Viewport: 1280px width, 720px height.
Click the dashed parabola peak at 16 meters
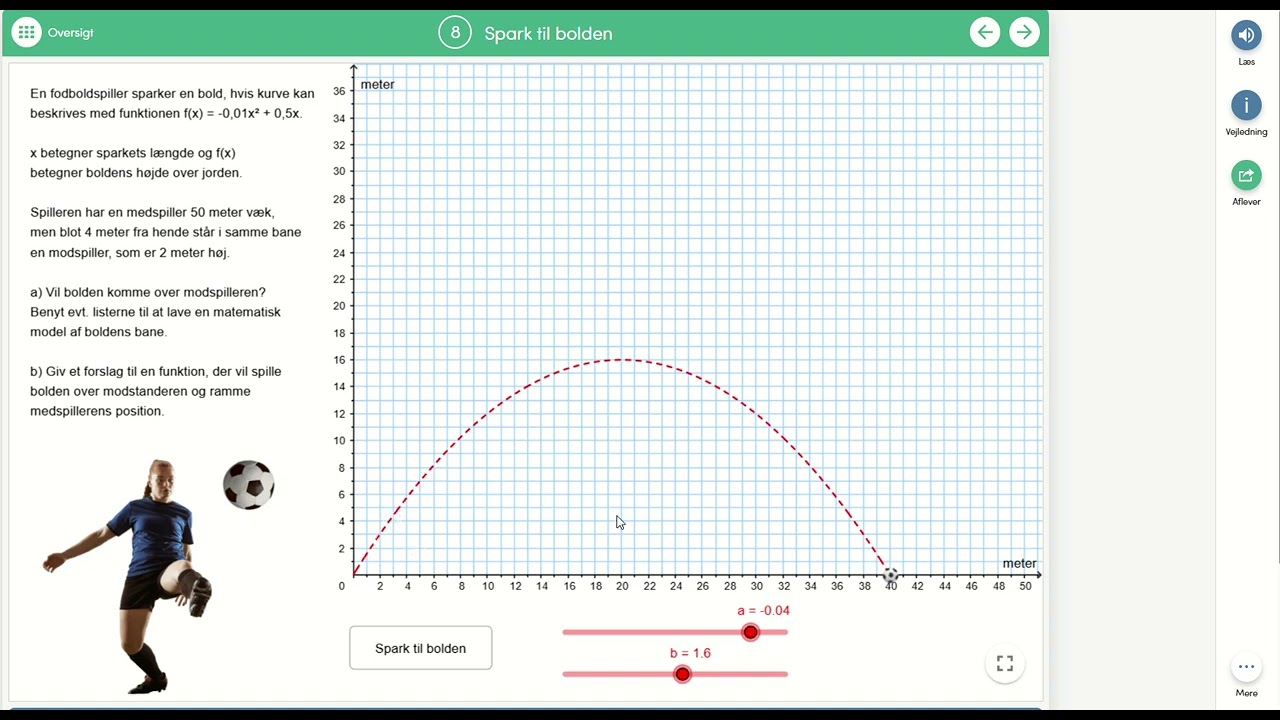coord(622,359)
